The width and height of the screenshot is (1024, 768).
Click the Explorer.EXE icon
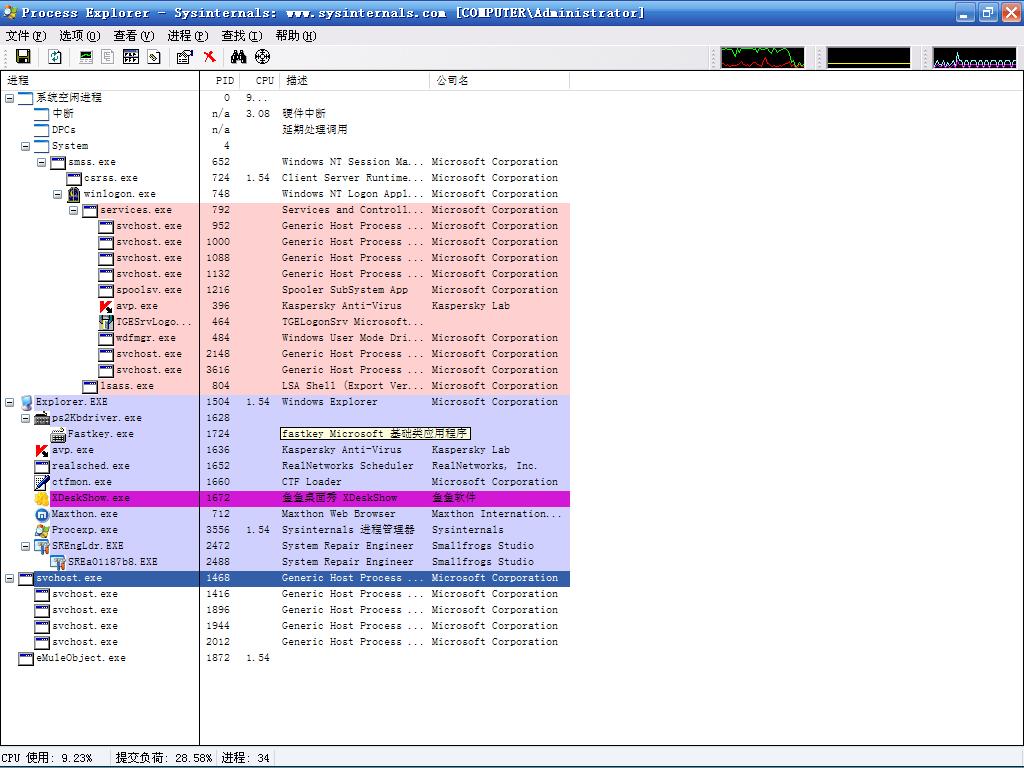pyautogui.click(x=26, y=402)
